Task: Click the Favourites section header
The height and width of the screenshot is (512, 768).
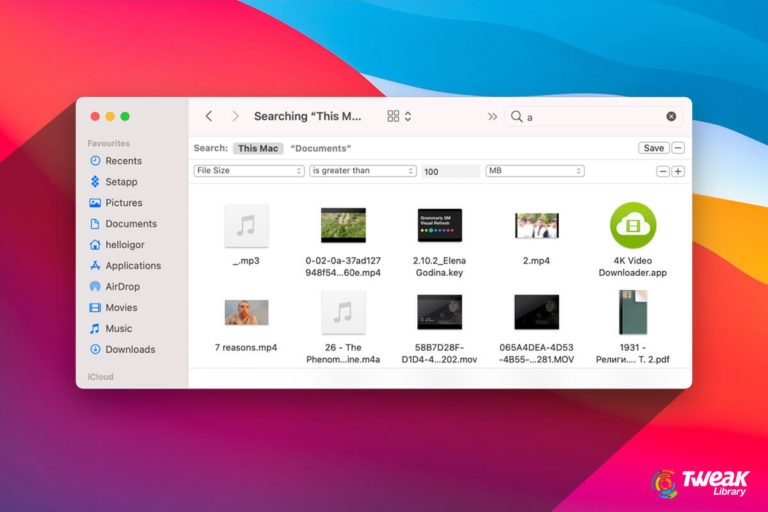Action: tap(109, 143)
